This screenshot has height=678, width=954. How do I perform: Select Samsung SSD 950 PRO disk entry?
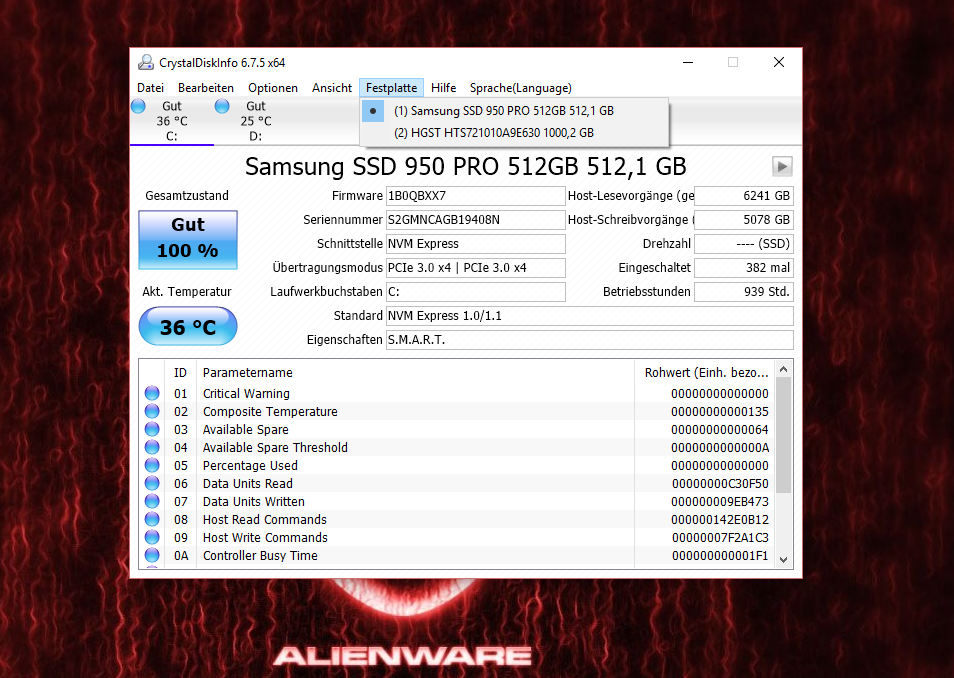(503, 111)
